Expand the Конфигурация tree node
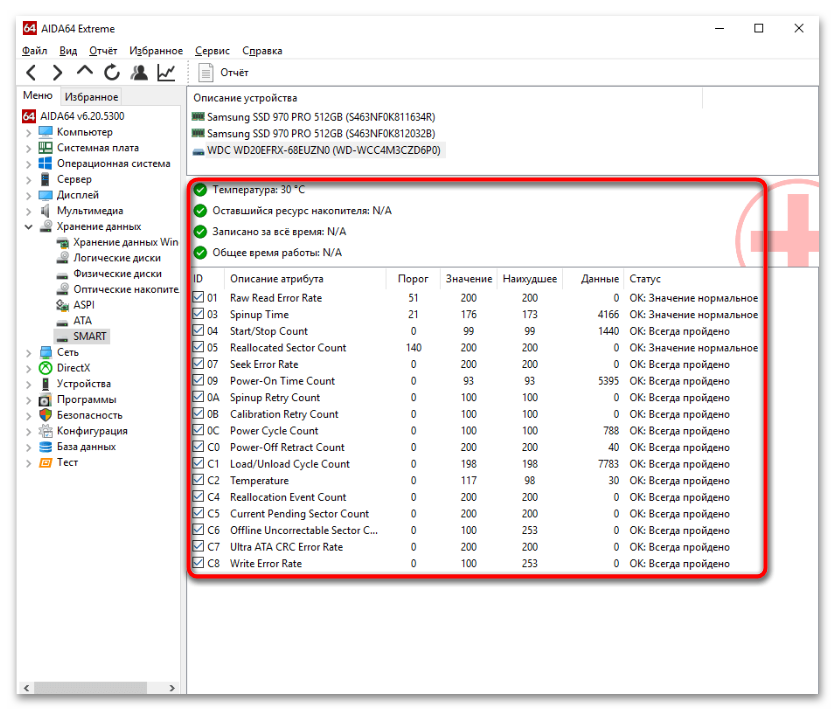 tap(29, 431)
